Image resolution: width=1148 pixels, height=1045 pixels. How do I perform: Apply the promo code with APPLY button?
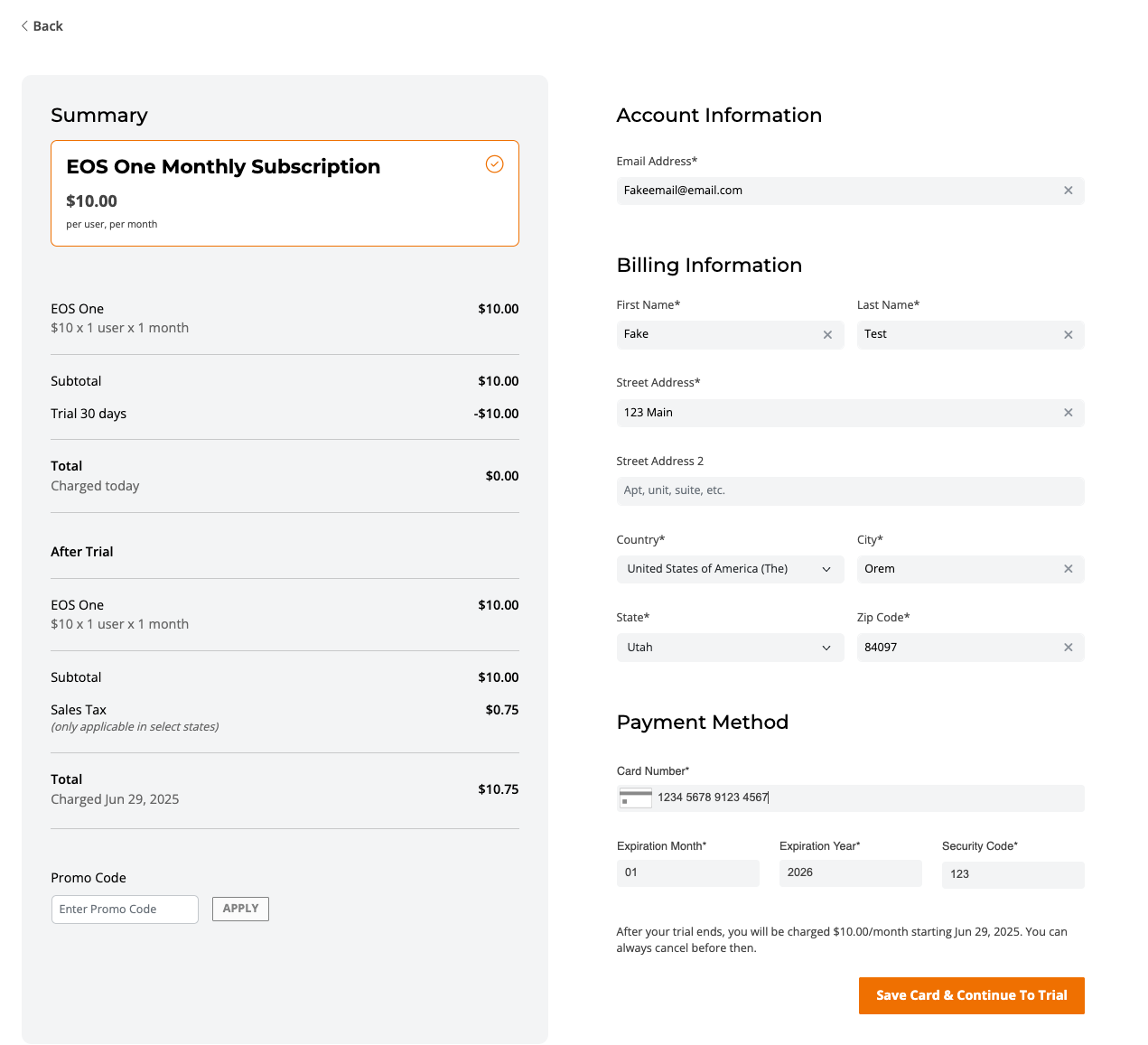tap(240, 909)
